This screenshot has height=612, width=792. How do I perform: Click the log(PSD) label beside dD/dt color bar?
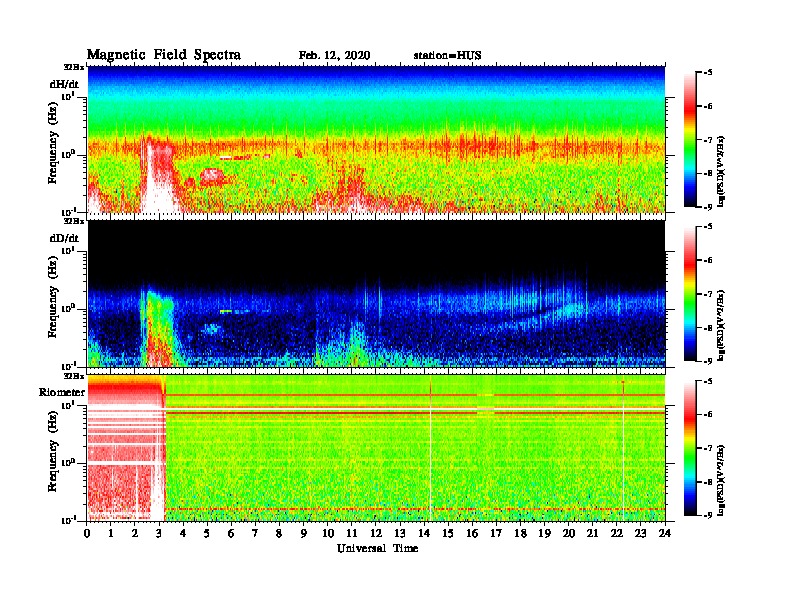(x=721, y=326)
